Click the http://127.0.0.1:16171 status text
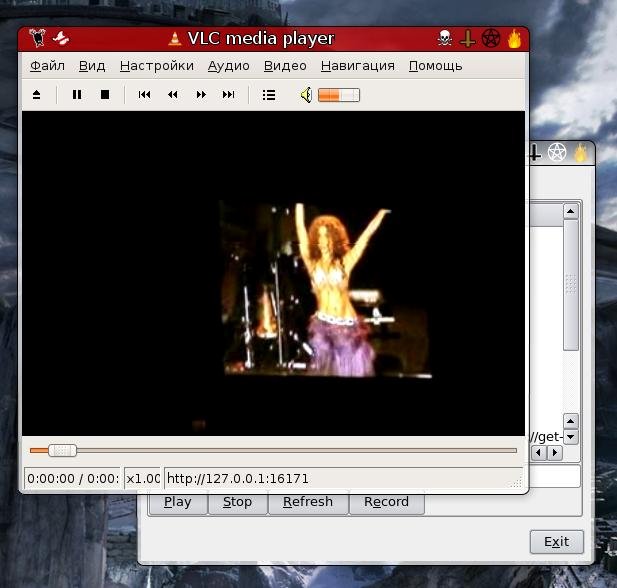Viewport: 617px width, 588px height. pos(238,479)
